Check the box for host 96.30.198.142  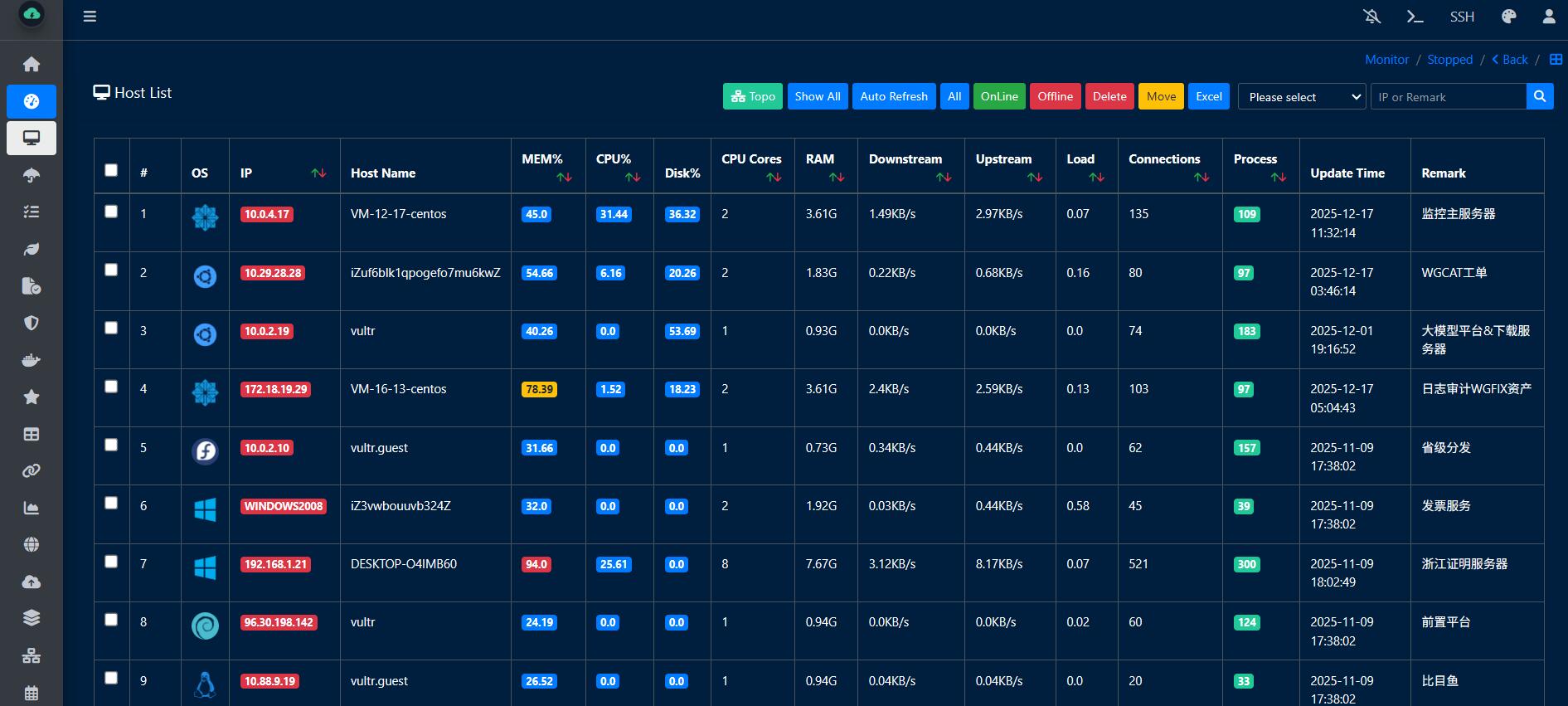click(x=111, y=620)
